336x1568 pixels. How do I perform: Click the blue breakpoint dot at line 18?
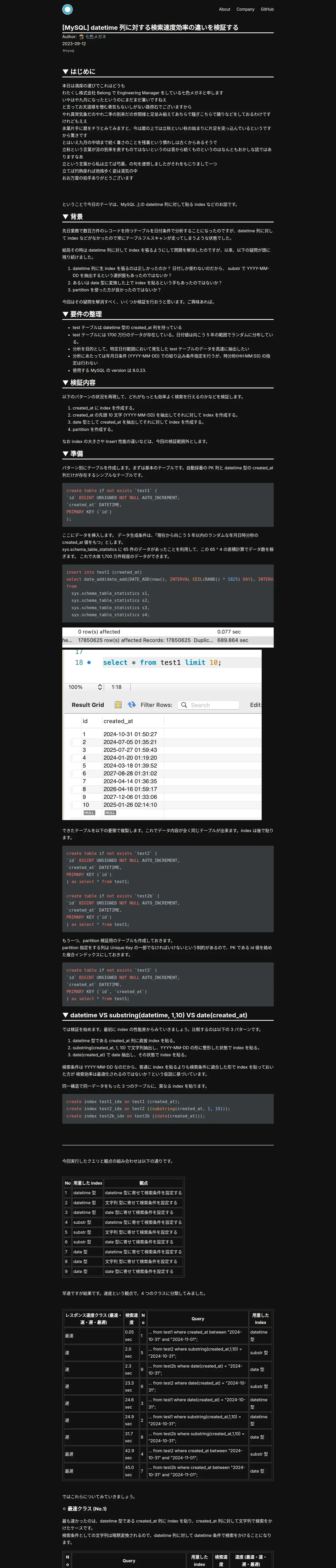tap(89, 662)
